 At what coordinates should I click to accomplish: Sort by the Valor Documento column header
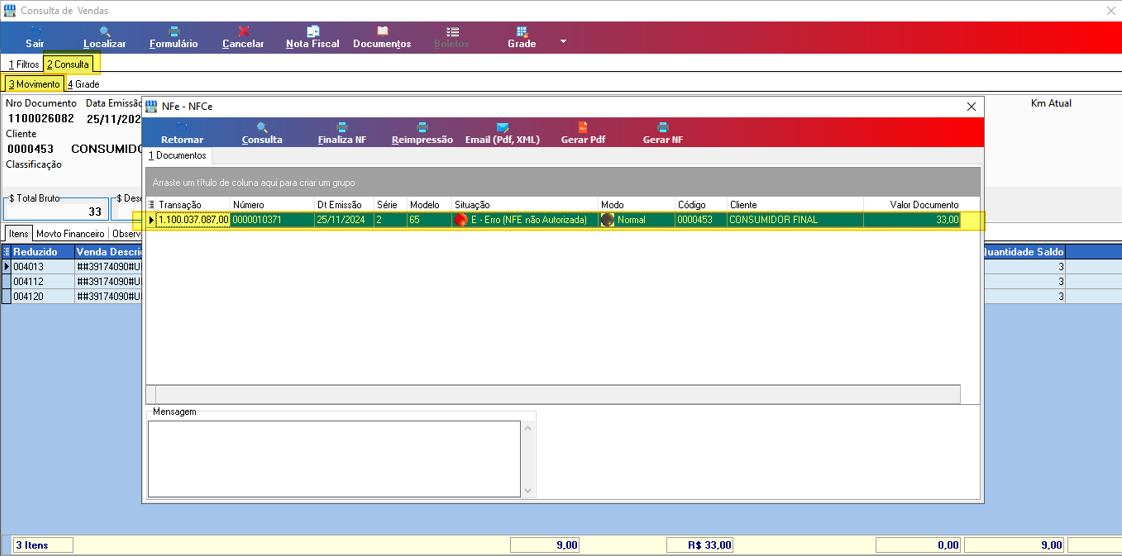(912, 205)
